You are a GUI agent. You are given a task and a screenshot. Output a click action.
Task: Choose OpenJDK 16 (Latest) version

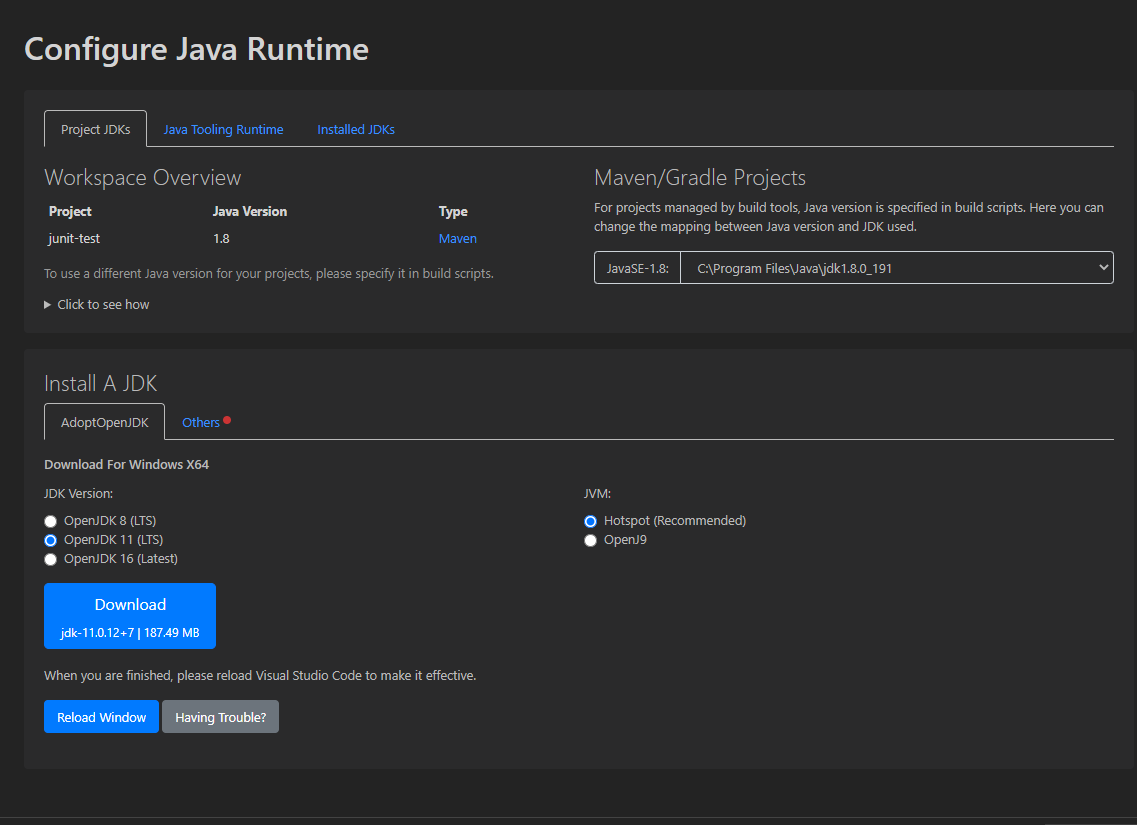[x=50, y=559]
